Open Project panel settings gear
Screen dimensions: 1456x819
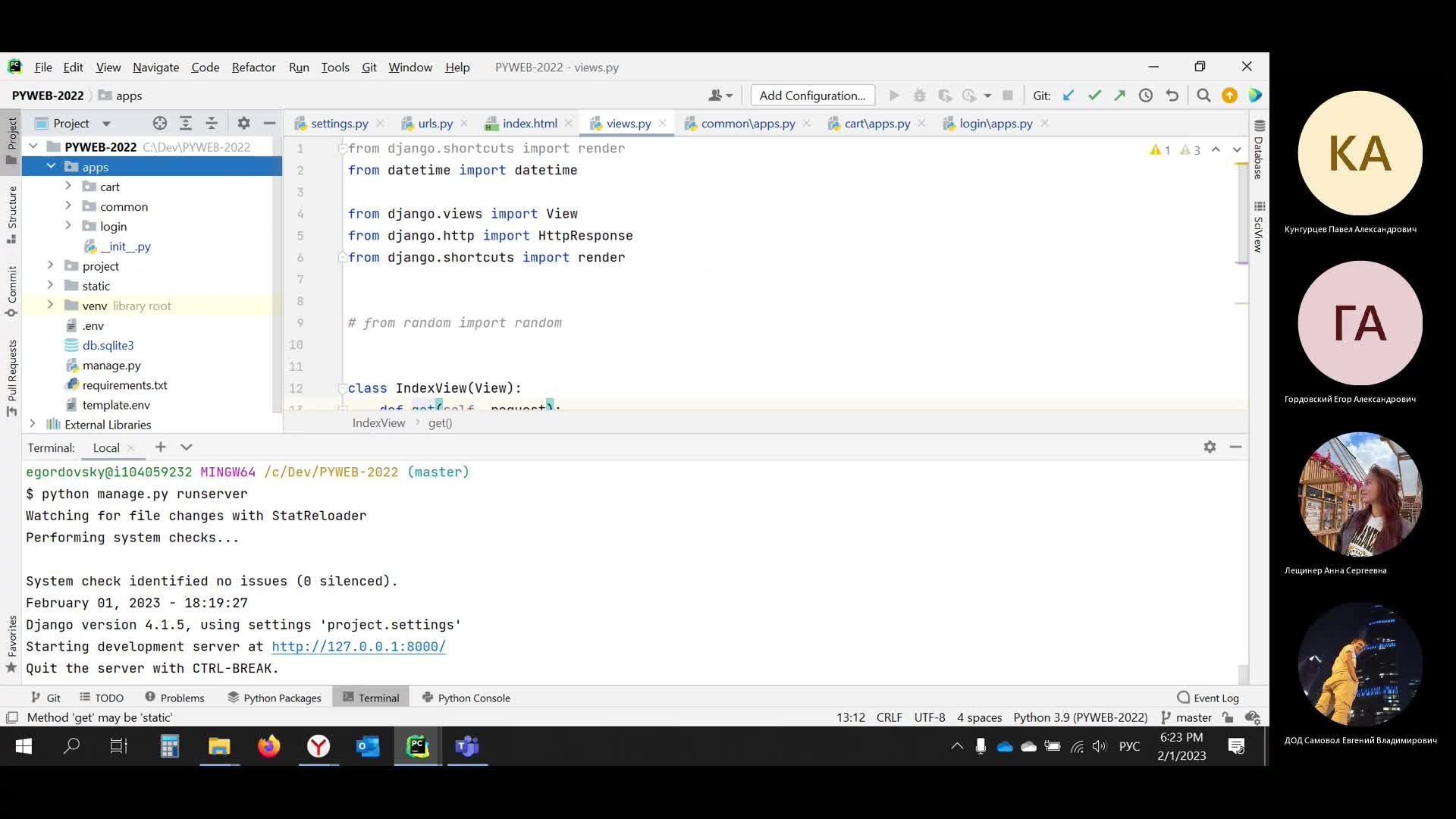point(243,123)
